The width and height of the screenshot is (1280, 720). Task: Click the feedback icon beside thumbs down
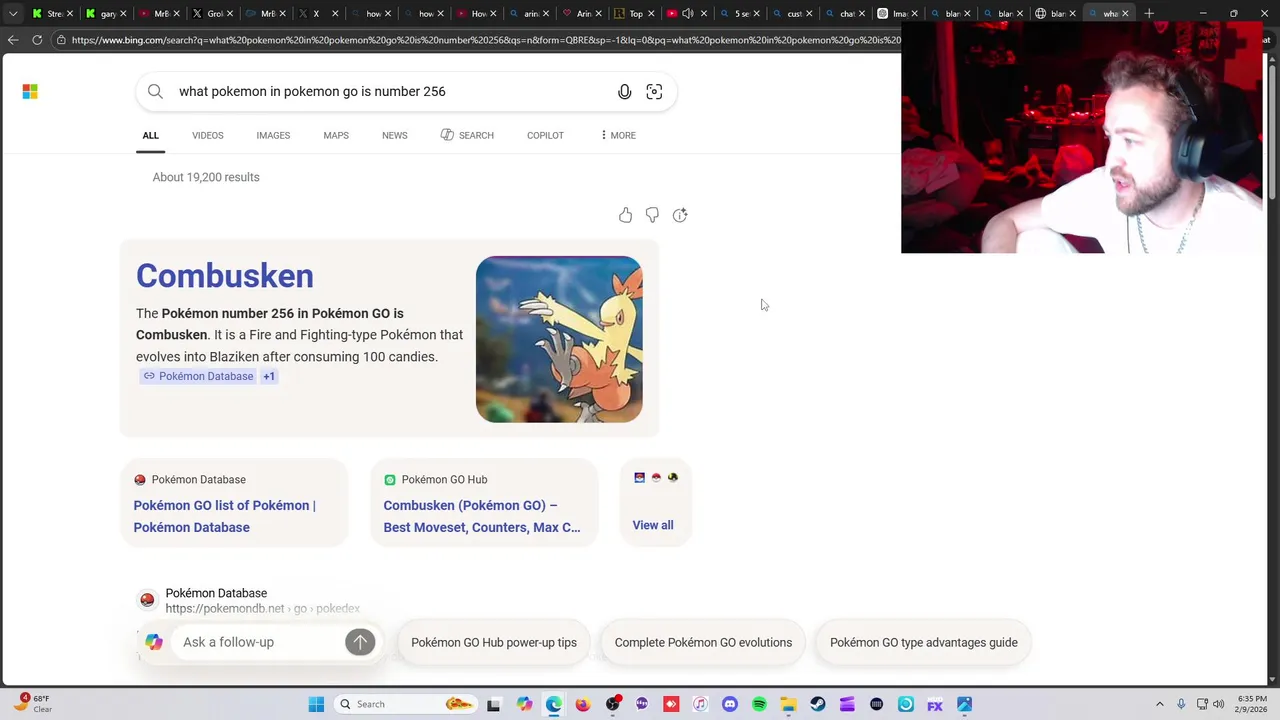pos(680,215)
